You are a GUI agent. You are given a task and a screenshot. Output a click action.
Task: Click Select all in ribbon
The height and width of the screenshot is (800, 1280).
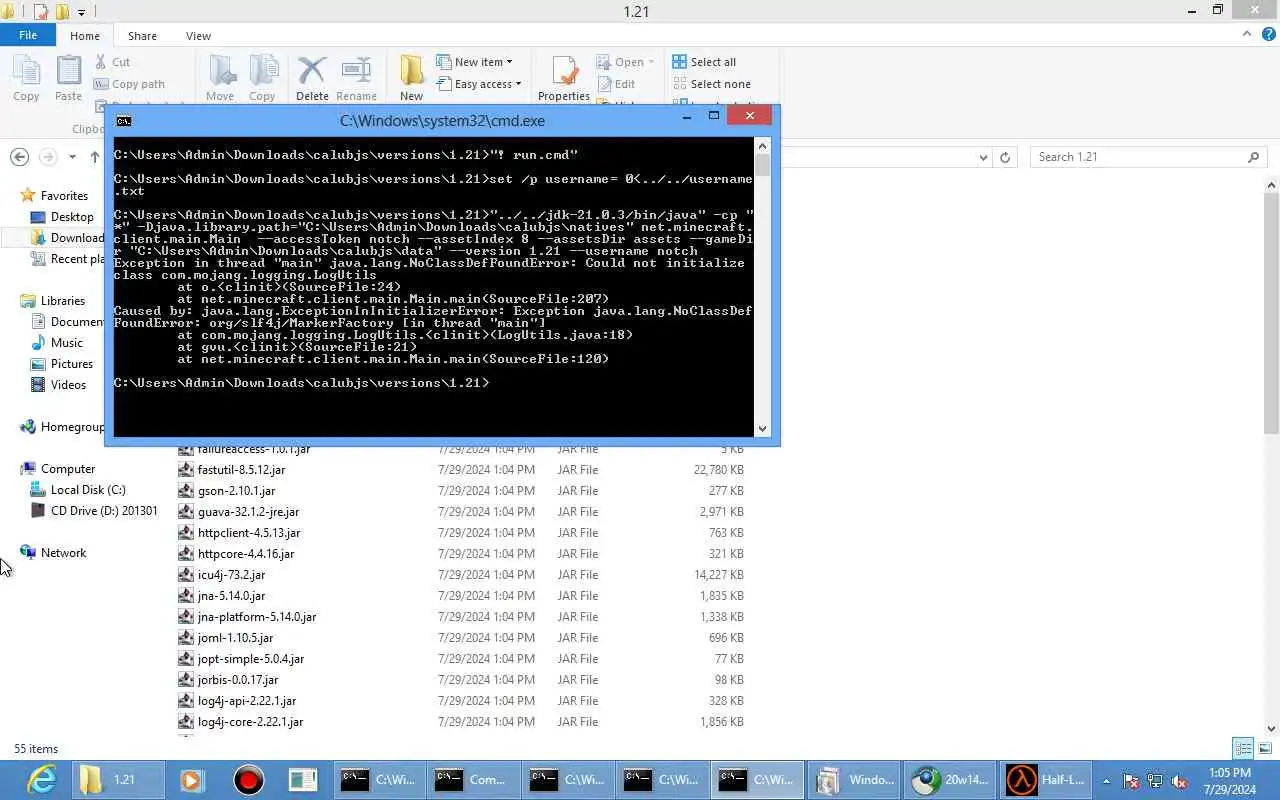coord(704,62)
